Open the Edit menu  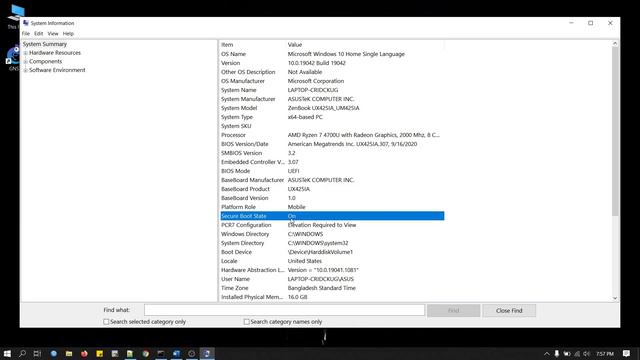(39, 33)
